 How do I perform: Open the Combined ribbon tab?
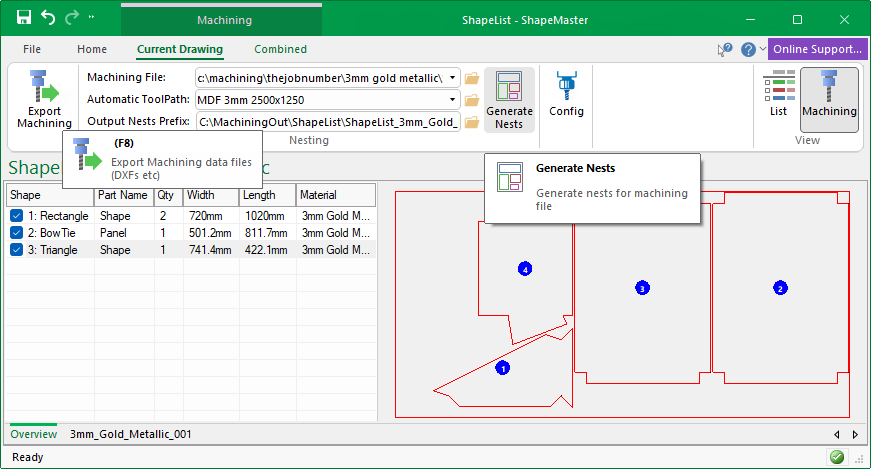280,49
